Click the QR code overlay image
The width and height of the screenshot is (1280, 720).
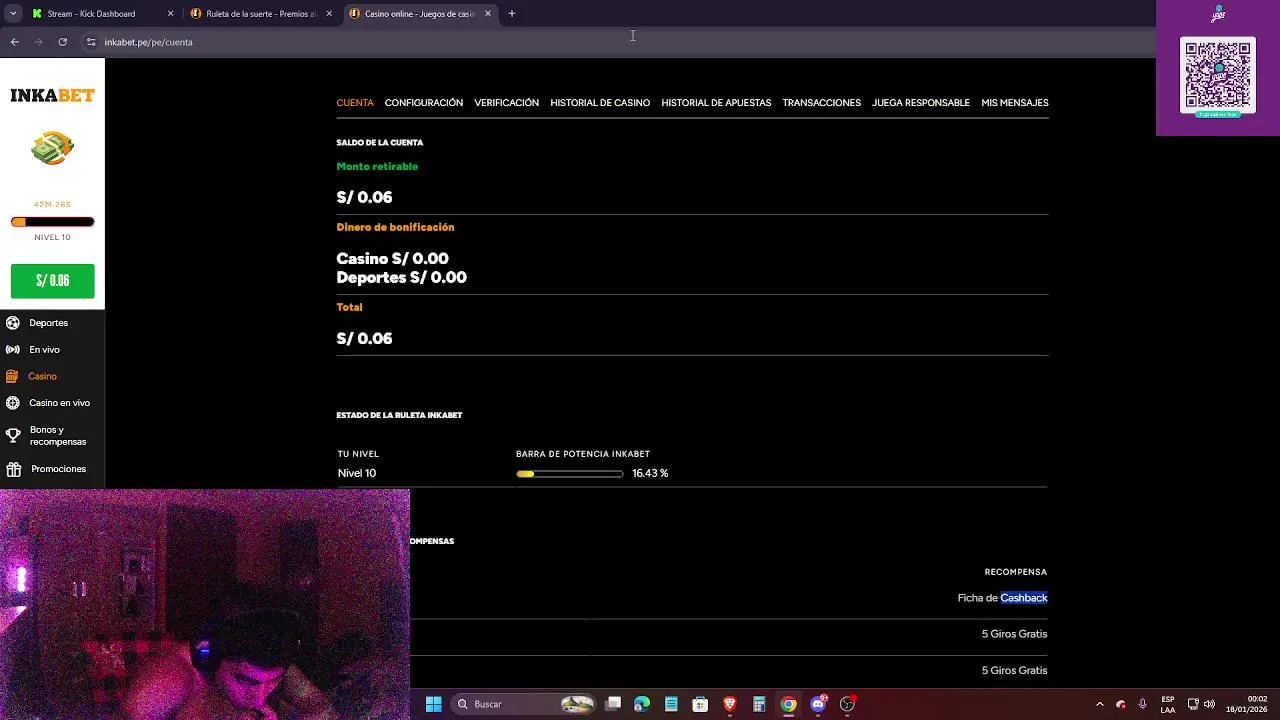1218,76
